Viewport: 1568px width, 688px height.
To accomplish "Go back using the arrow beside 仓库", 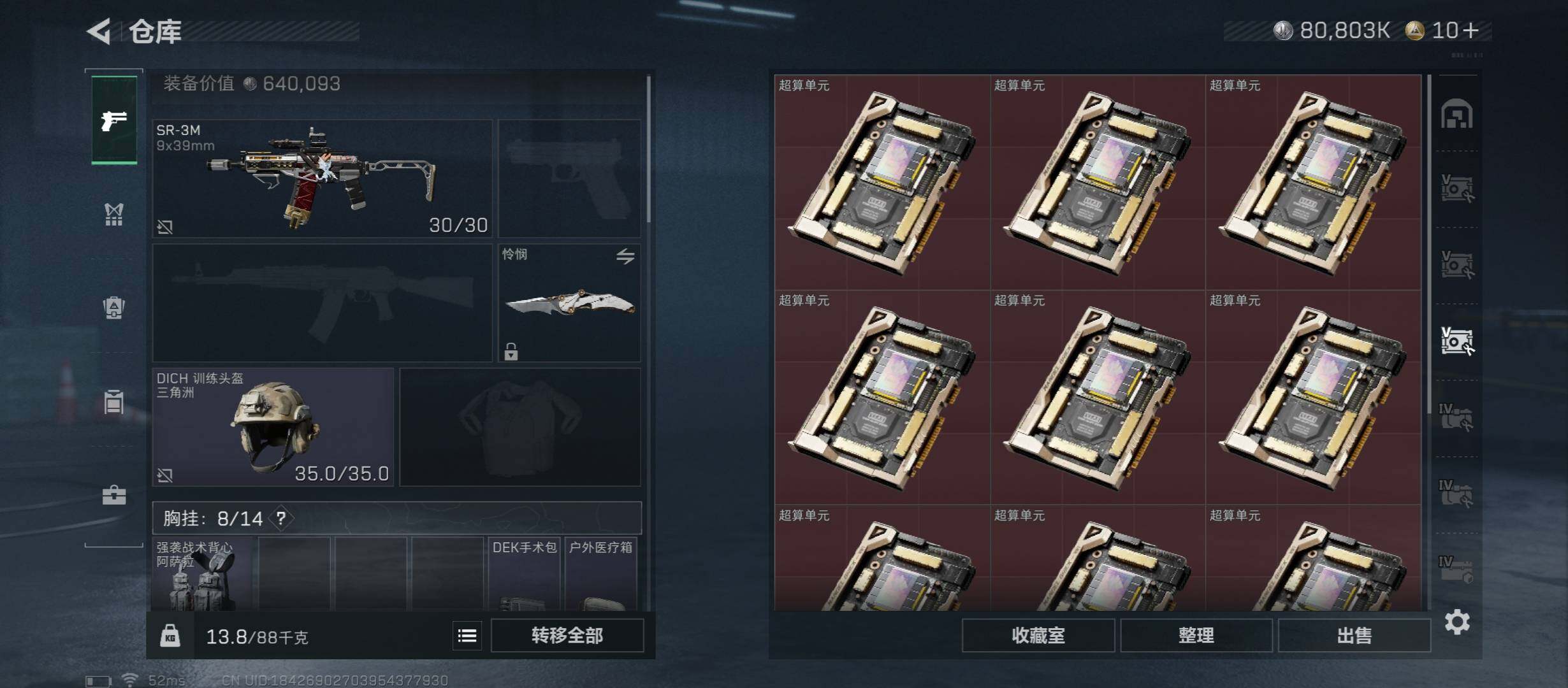I will (x=99, y=31).
